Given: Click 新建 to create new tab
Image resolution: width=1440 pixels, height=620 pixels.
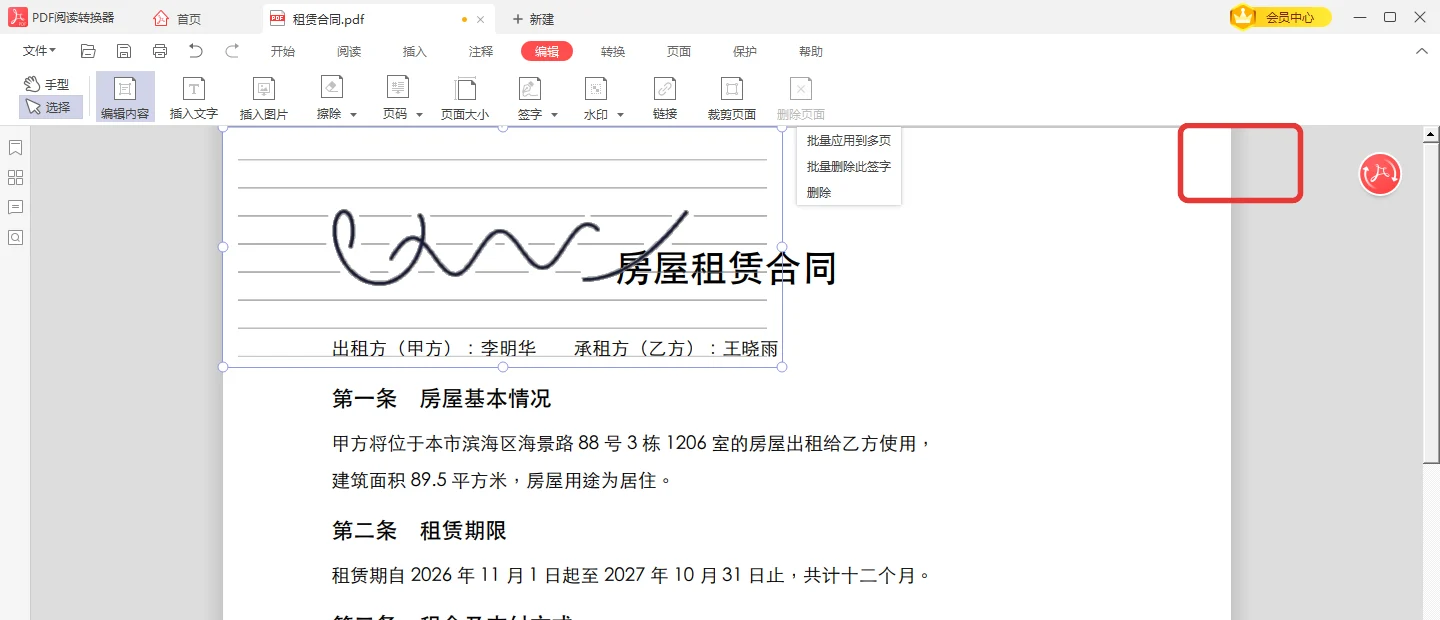Looking at the screenshot, I should (533, 19).
